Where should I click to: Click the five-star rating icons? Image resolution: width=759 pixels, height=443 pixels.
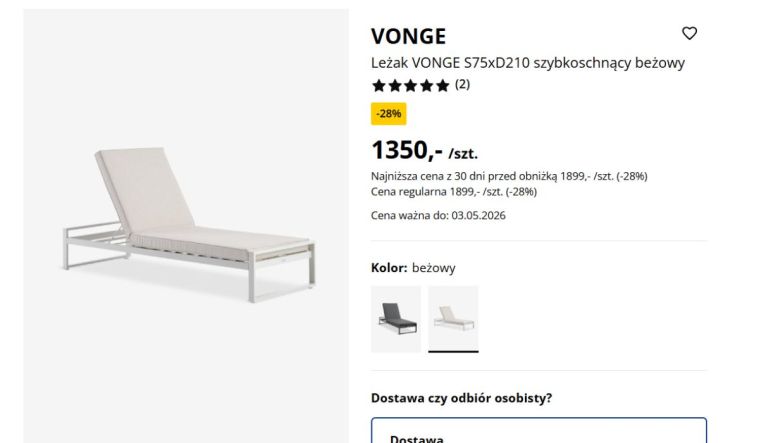click(x=410, y=86)
